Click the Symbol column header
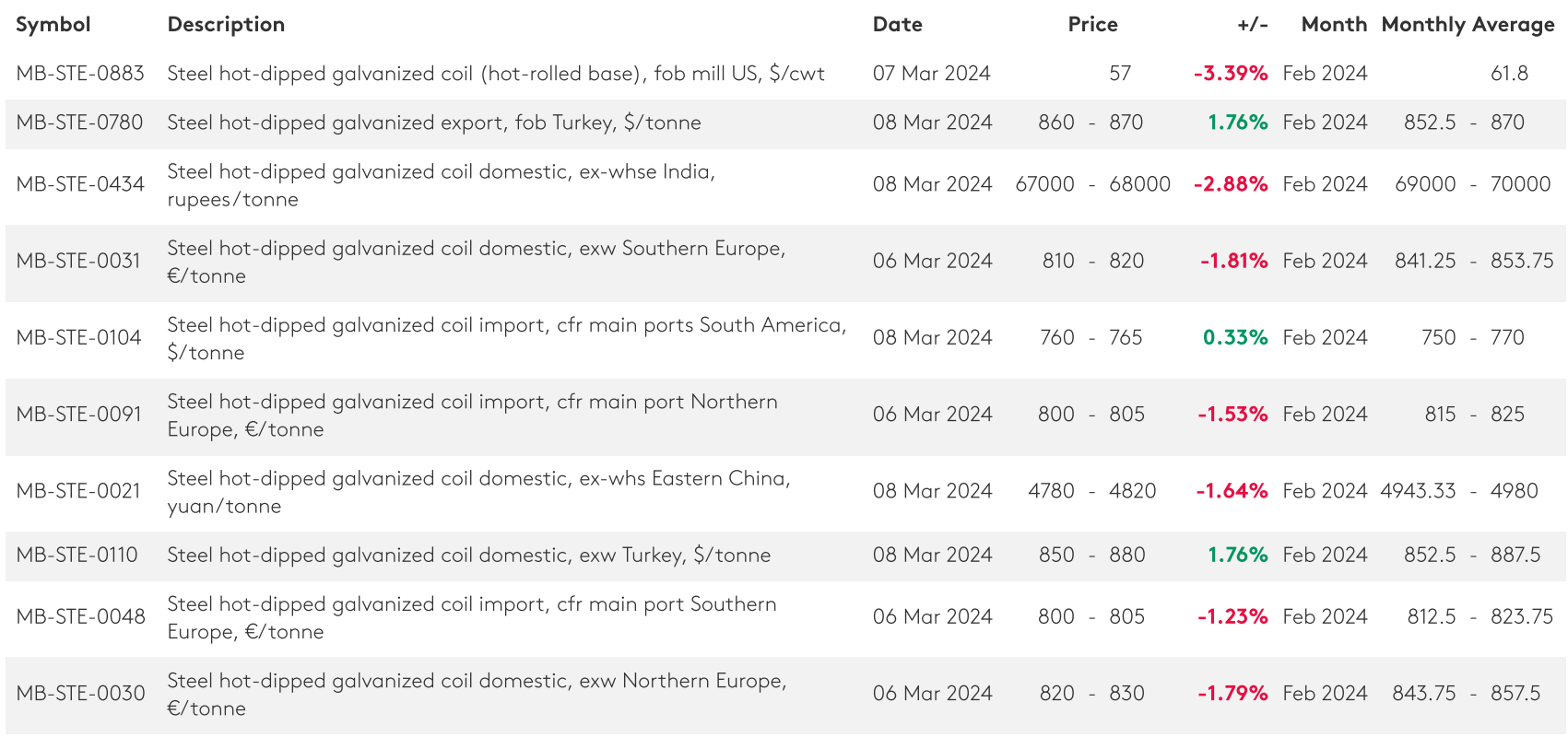This screenshot has height=737, width=1568. click(x=53, y=25)
